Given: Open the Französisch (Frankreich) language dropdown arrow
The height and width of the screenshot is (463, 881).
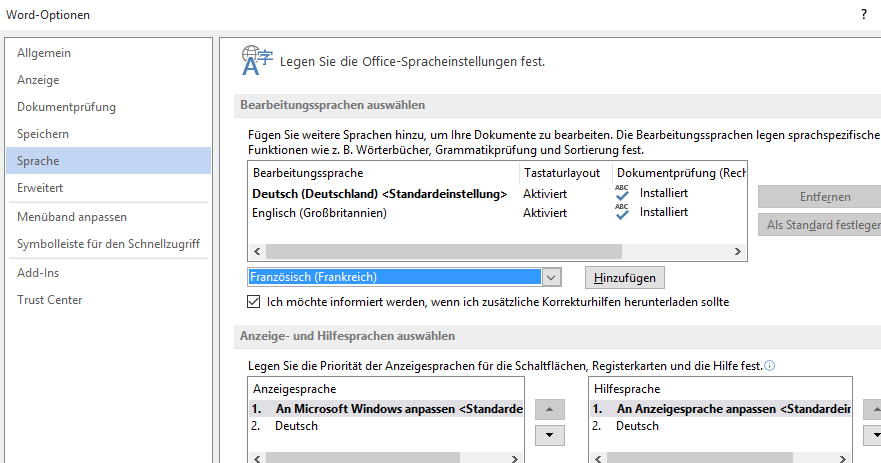Looking at the screenshot, I should pyautogui.click(x=551, y=277).
